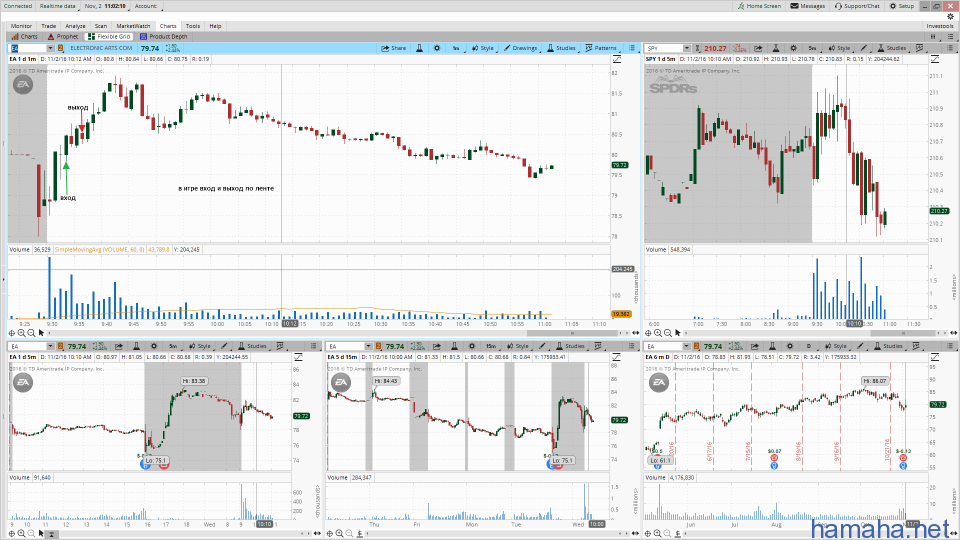This screenshot has height=540, width=960.
Task: Switch to the MarketWatch tab
Action: [133, 26]
